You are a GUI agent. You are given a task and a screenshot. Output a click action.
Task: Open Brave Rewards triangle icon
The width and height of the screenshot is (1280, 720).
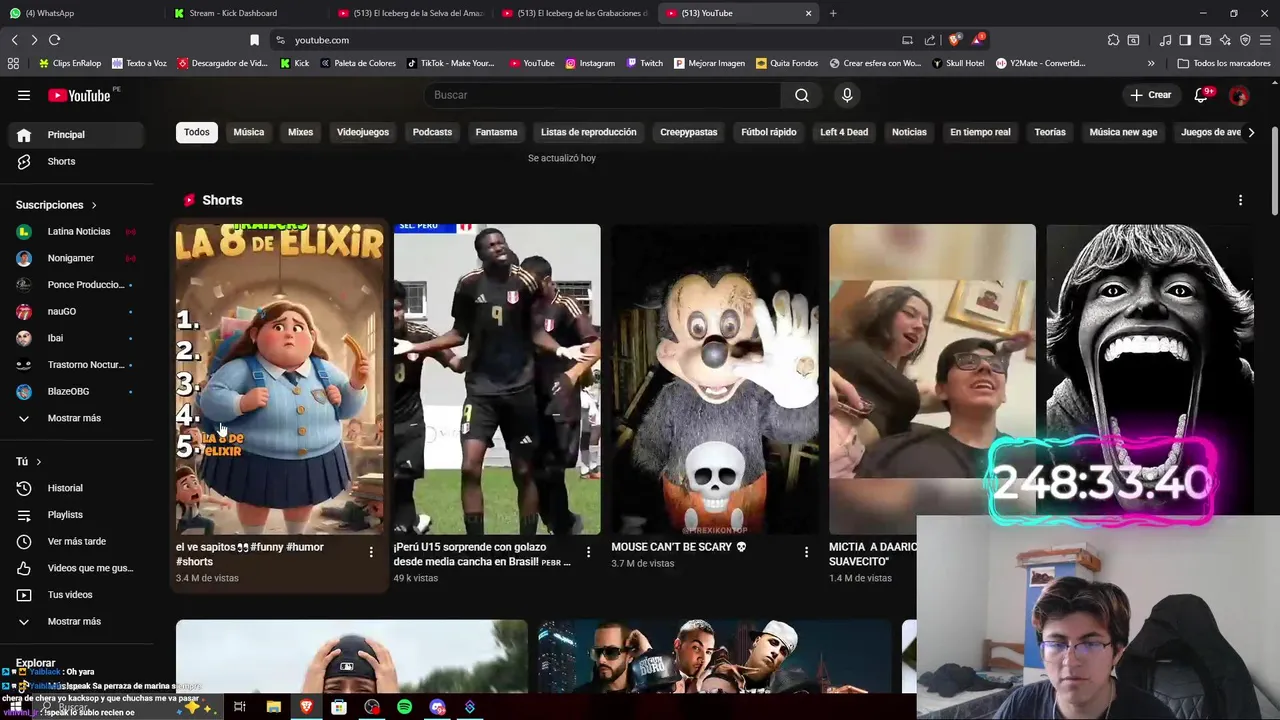pyautogui.click(x=978, y=40)
